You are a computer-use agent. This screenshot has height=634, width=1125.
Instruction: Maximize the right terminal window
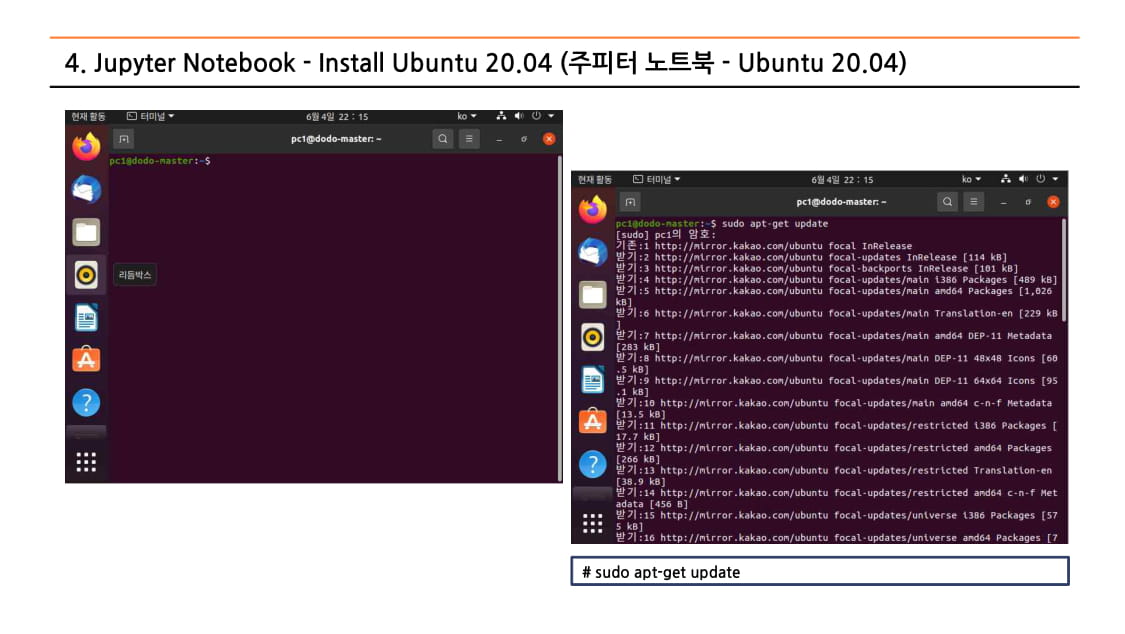pyautogui.click(x=1028, y=202)
